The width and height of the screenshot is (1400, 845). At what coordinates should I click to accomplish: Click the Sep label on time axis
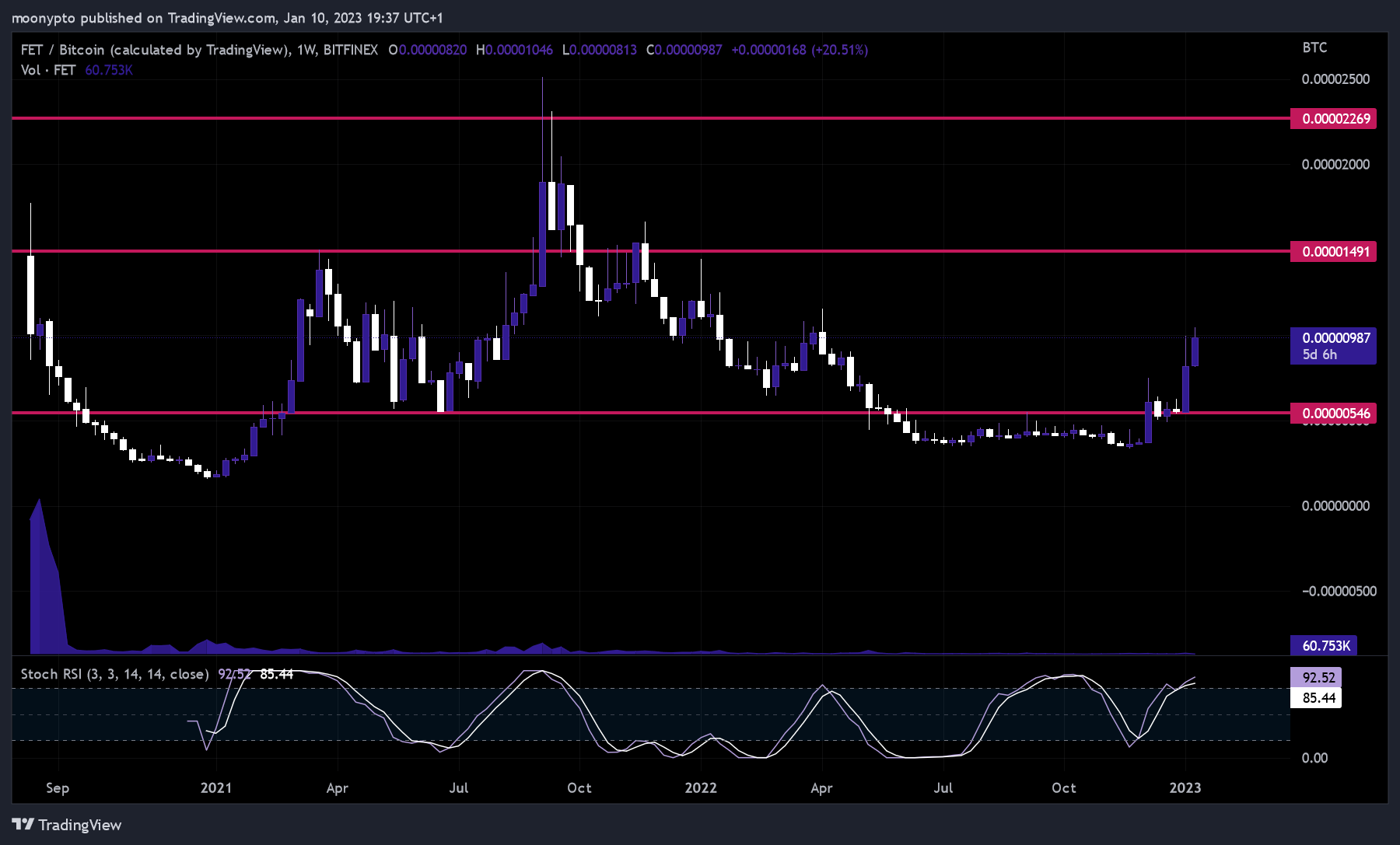[58, 787]
